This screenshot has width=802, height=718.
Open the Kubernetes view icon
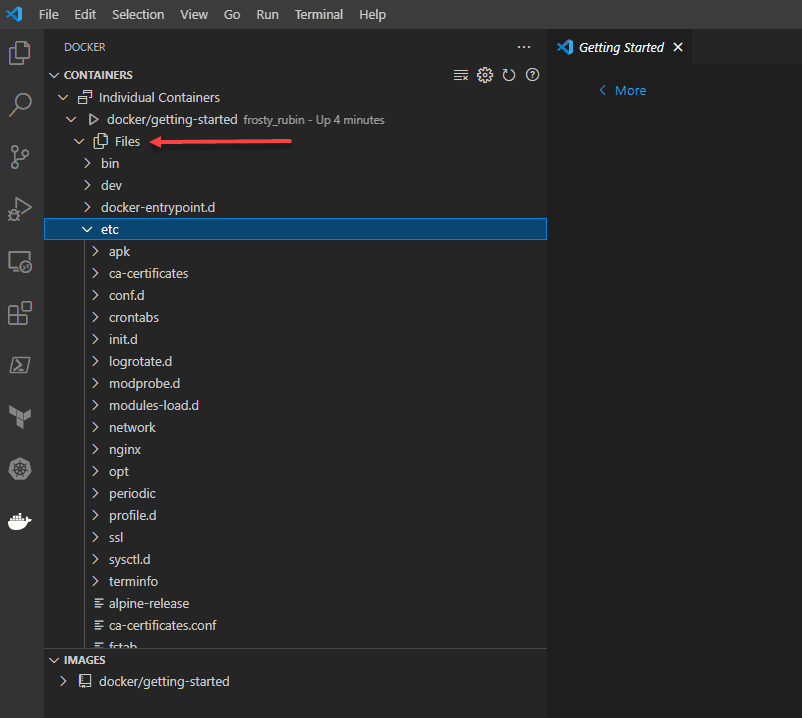pyautogui.click(x=20, y=469)
